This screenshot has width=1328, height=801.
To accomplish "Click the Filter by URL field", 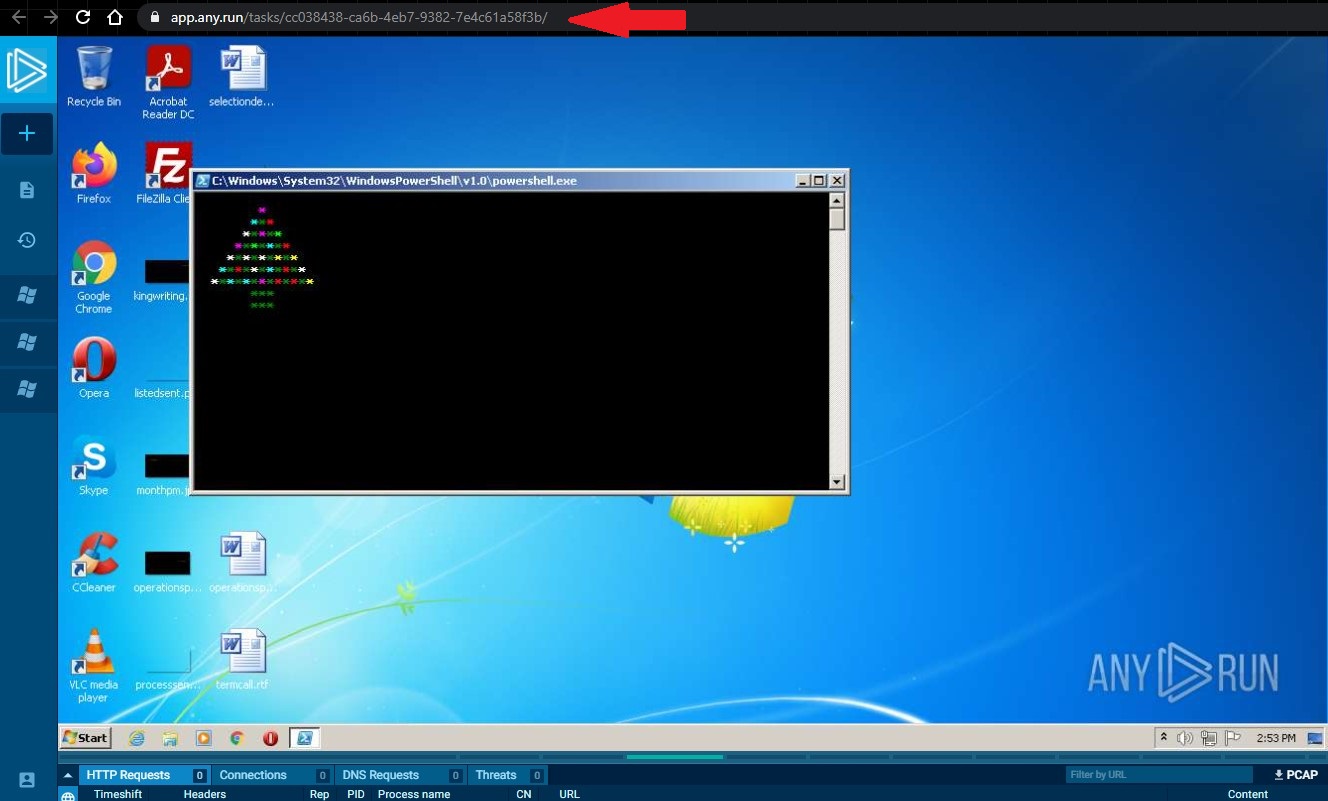I will click(1160, 773).
